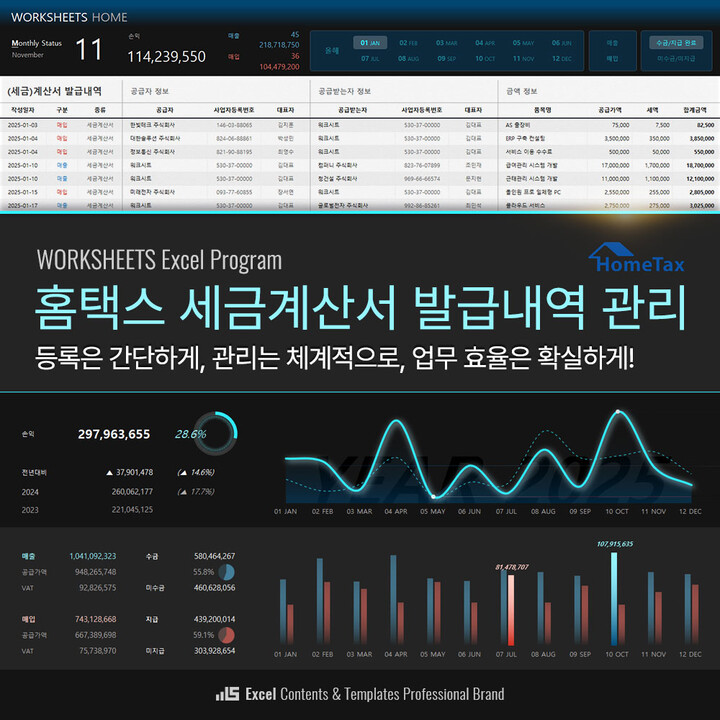Viewport: 720px width, 720px height.
Task: Select the 미래전자 주식회사 supplier cell
Action: click(x=152, y=192)
